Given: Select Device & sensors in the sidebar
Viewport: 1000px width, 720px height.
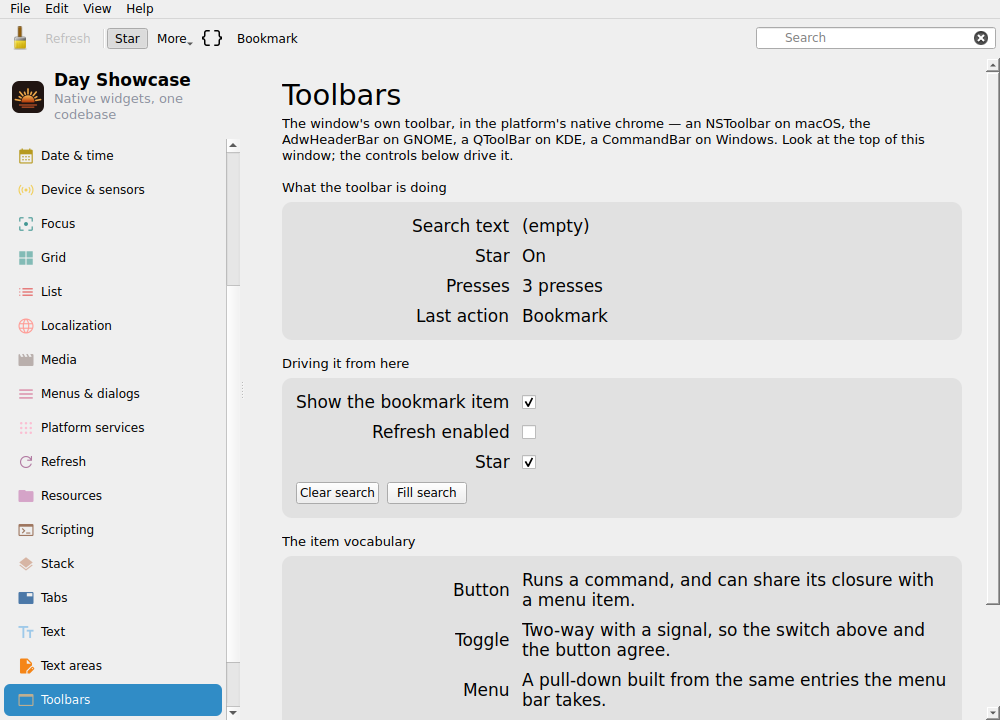Looking at the screenshot, I should click(113, 189).
